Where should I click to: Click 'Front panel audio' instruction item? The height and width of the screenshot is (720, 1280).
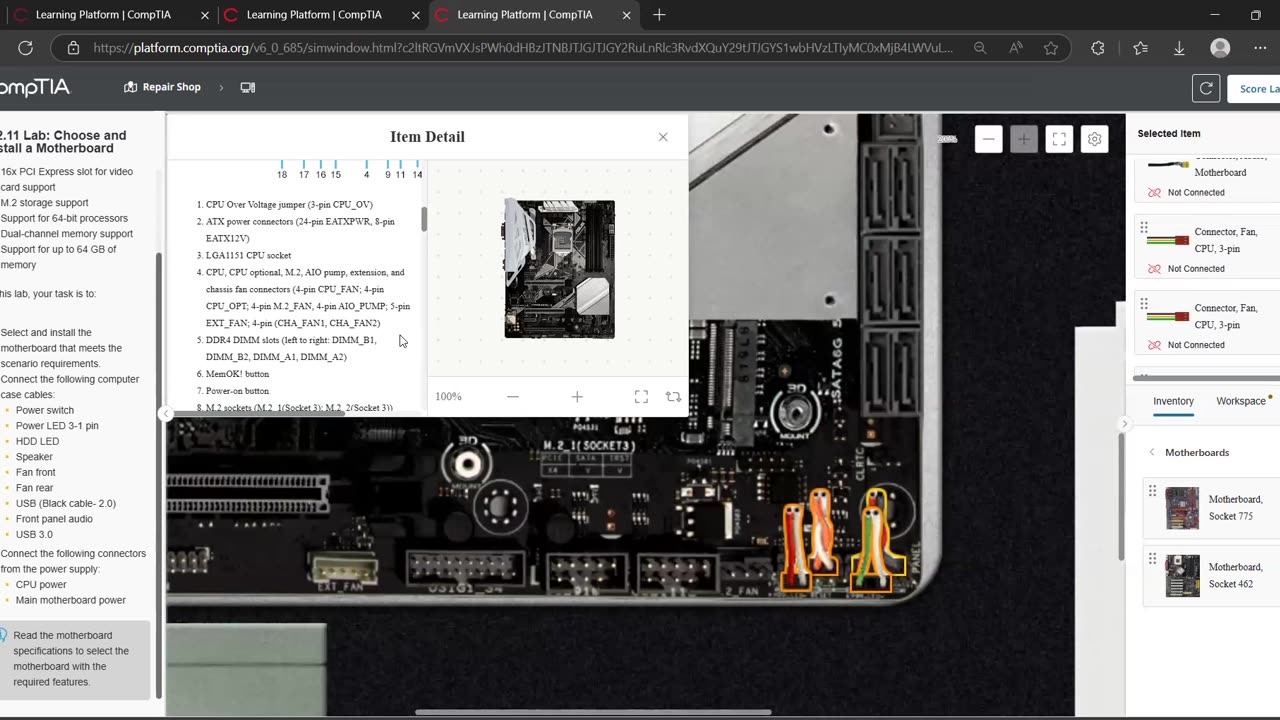point(54,519)
